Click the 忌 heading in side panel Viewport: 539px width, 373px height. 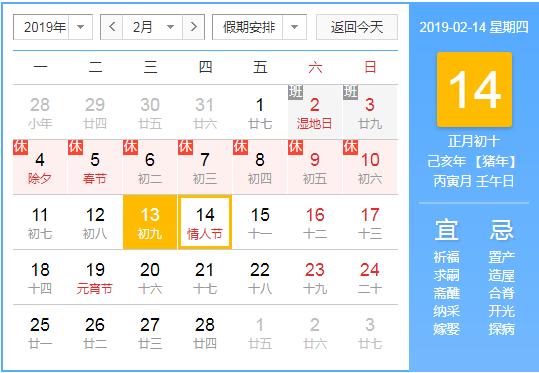502,230
